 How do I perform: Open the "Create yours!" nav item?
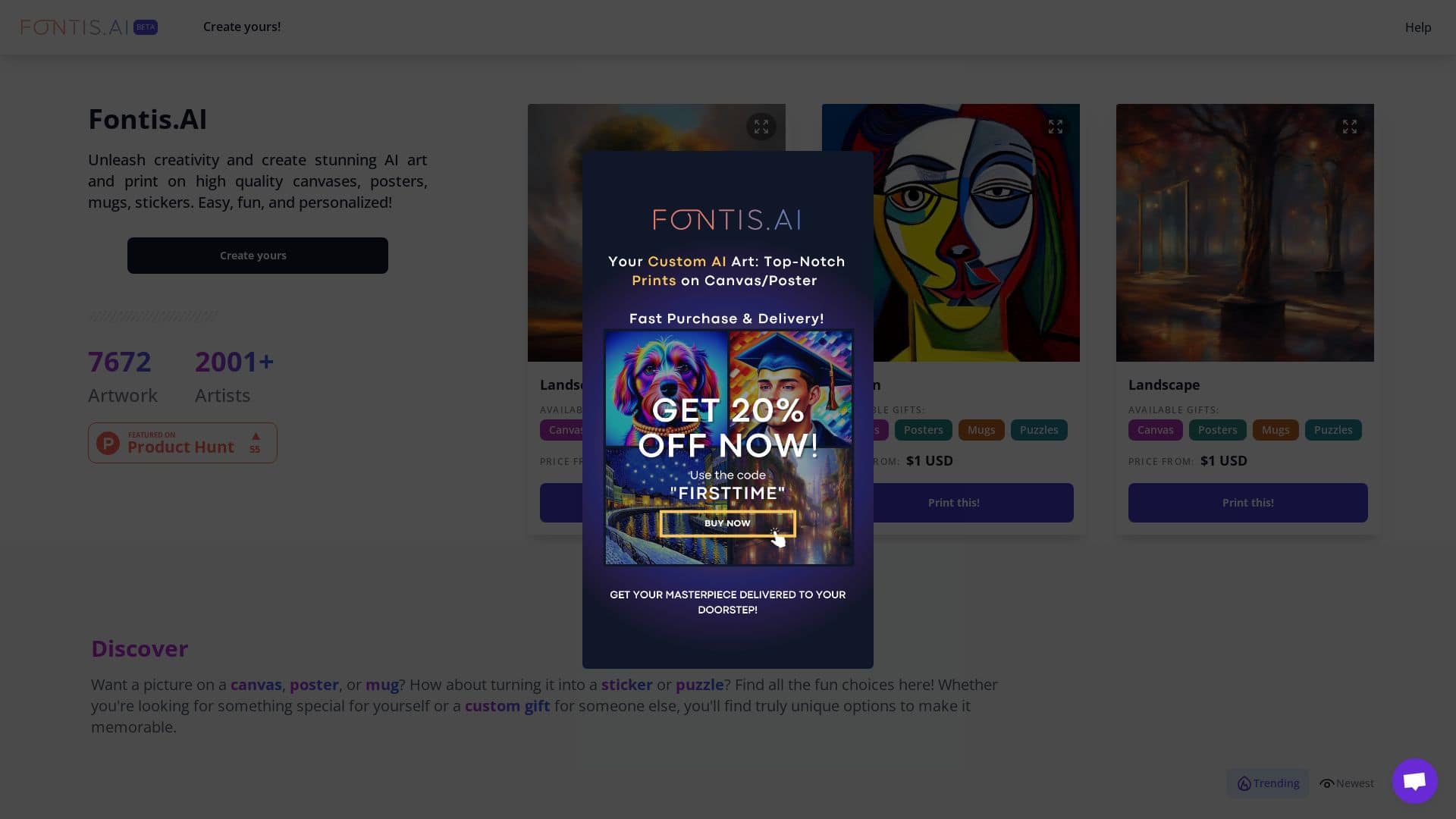242,27
